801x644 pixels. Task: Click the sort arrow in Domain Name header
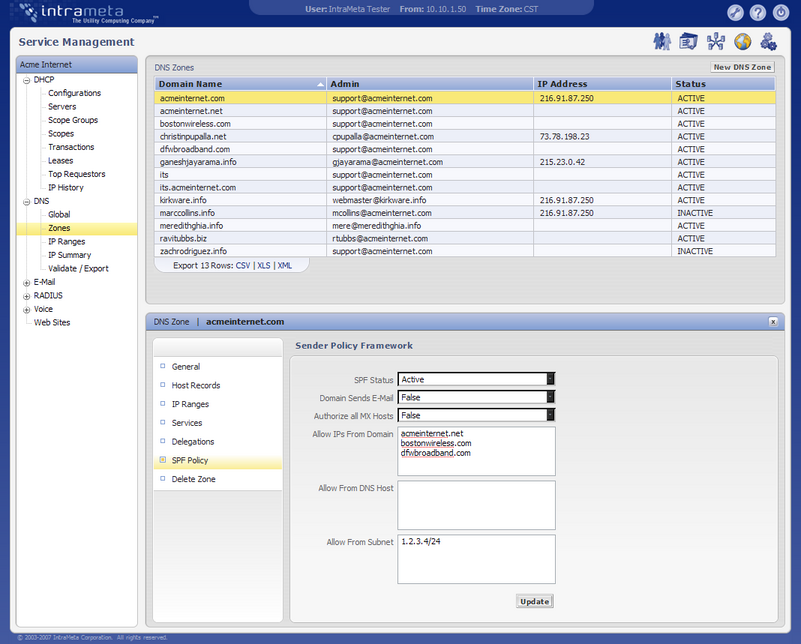coord(320,84)
